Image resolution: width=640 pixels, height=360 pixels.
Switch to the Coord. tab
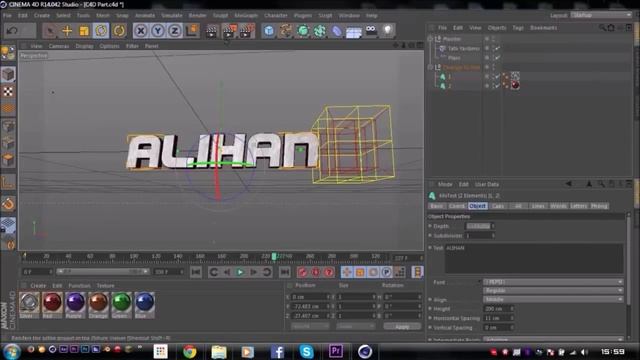point(457,206)
